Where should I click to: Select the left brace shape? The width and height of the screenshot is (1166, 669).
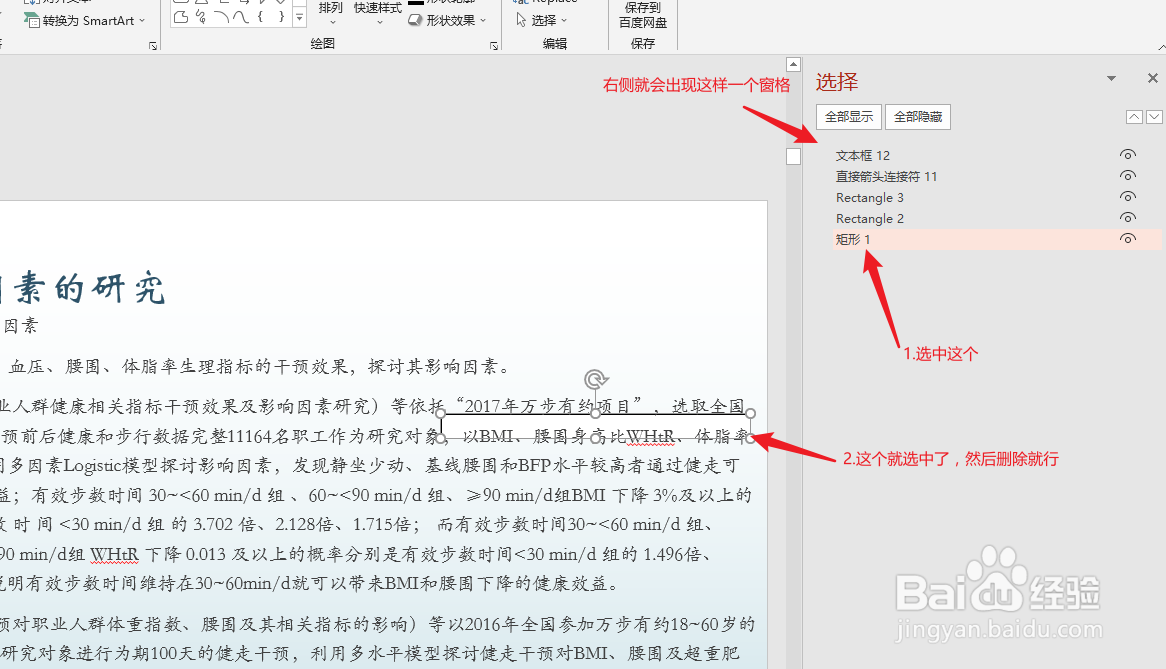coord(260,16)
